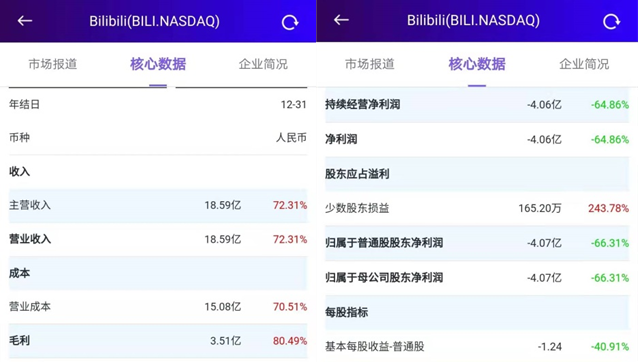Click the 人民币 currency value
This screenshot has width=639, height=362.
(291, 138)
